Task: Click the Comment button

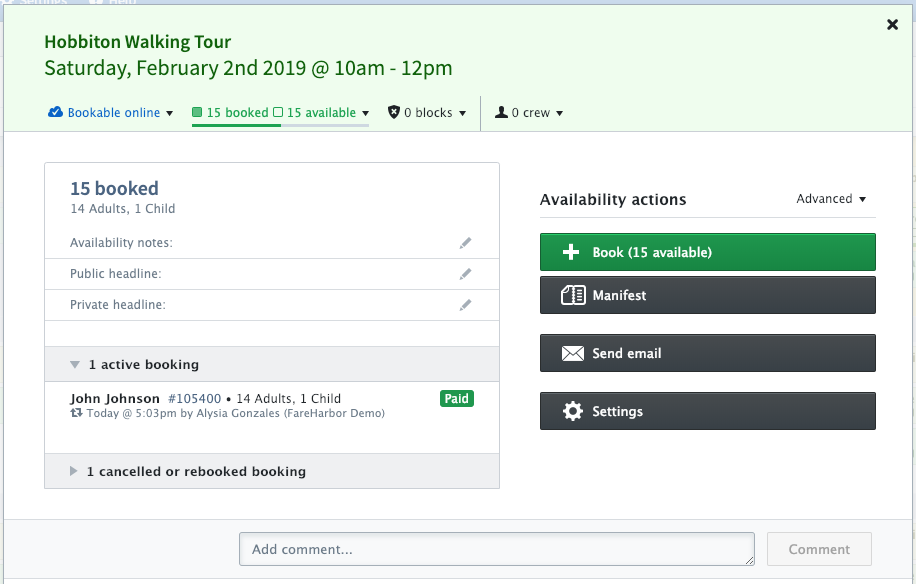Action: (x=818, y=549)
